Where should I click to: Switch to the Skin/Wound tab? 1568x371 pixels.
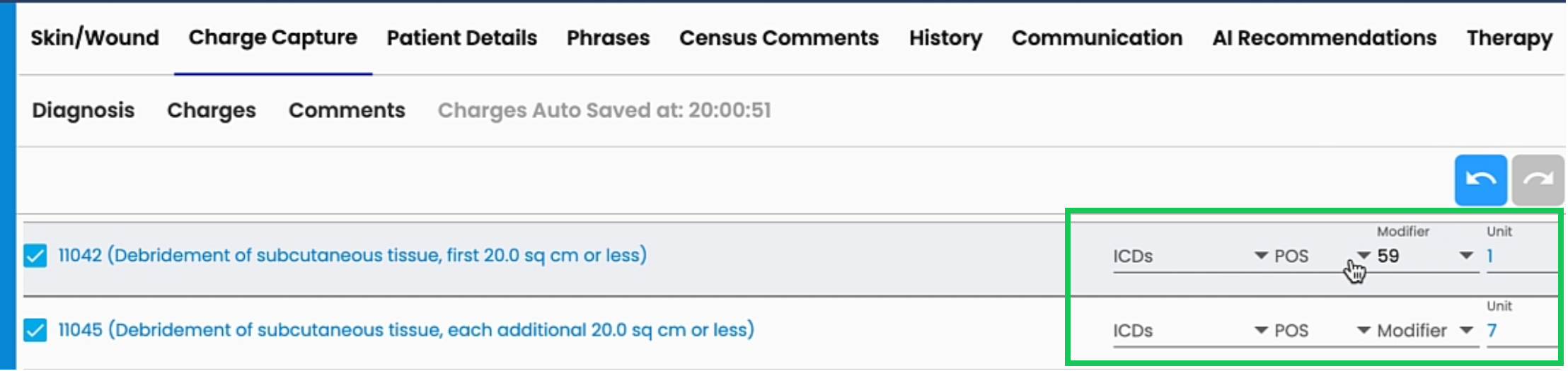click(95, 38)
